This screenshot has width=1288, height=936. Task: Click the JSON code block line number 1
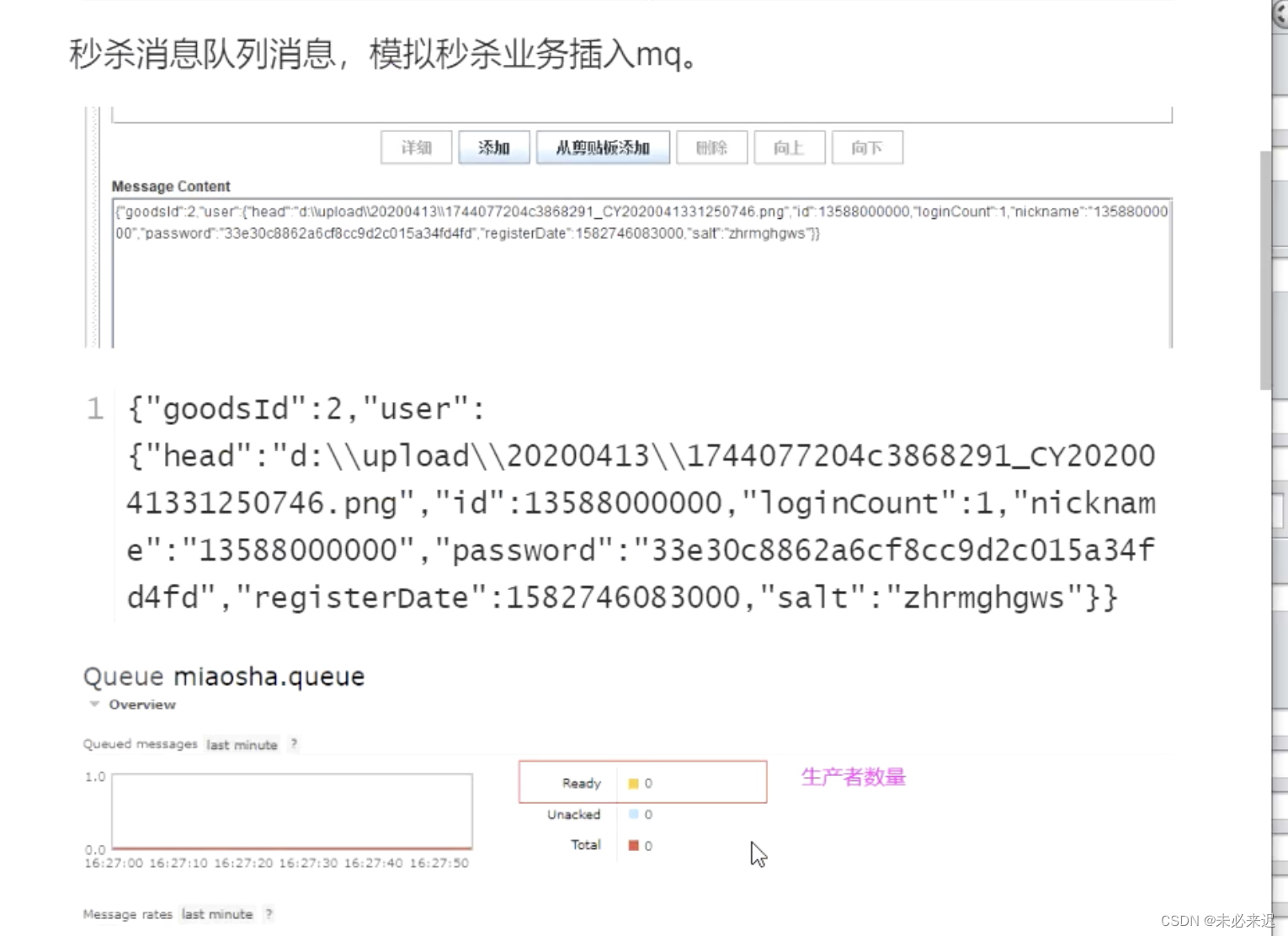95,409
